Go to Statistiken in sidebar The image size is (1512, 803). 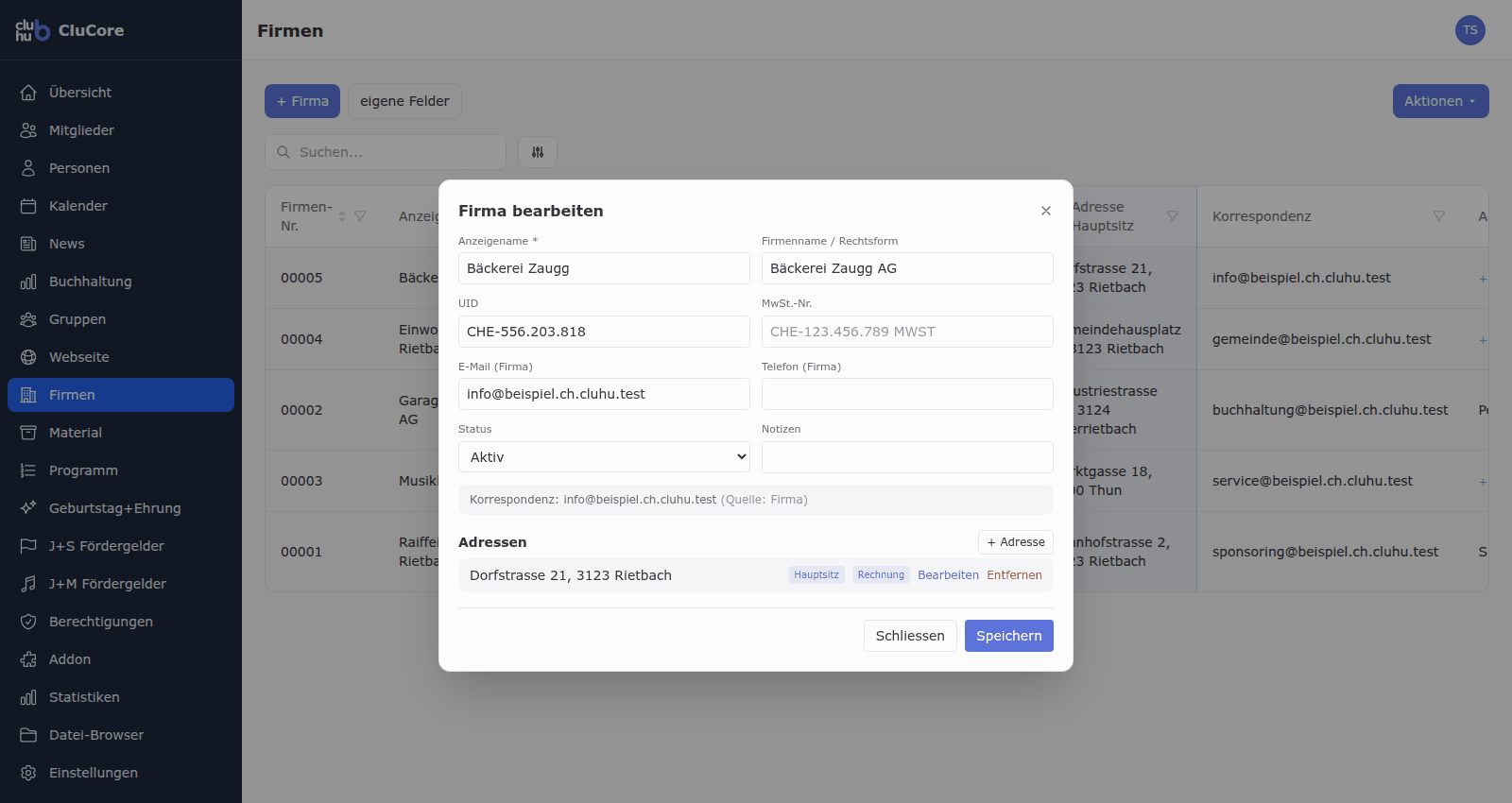coord(121,697)
